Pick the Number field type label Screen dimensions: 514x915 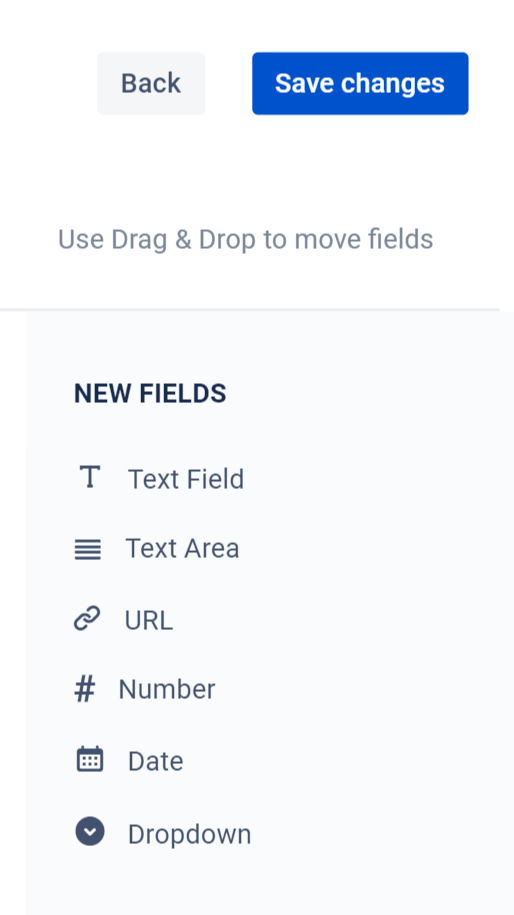(167, 690)
